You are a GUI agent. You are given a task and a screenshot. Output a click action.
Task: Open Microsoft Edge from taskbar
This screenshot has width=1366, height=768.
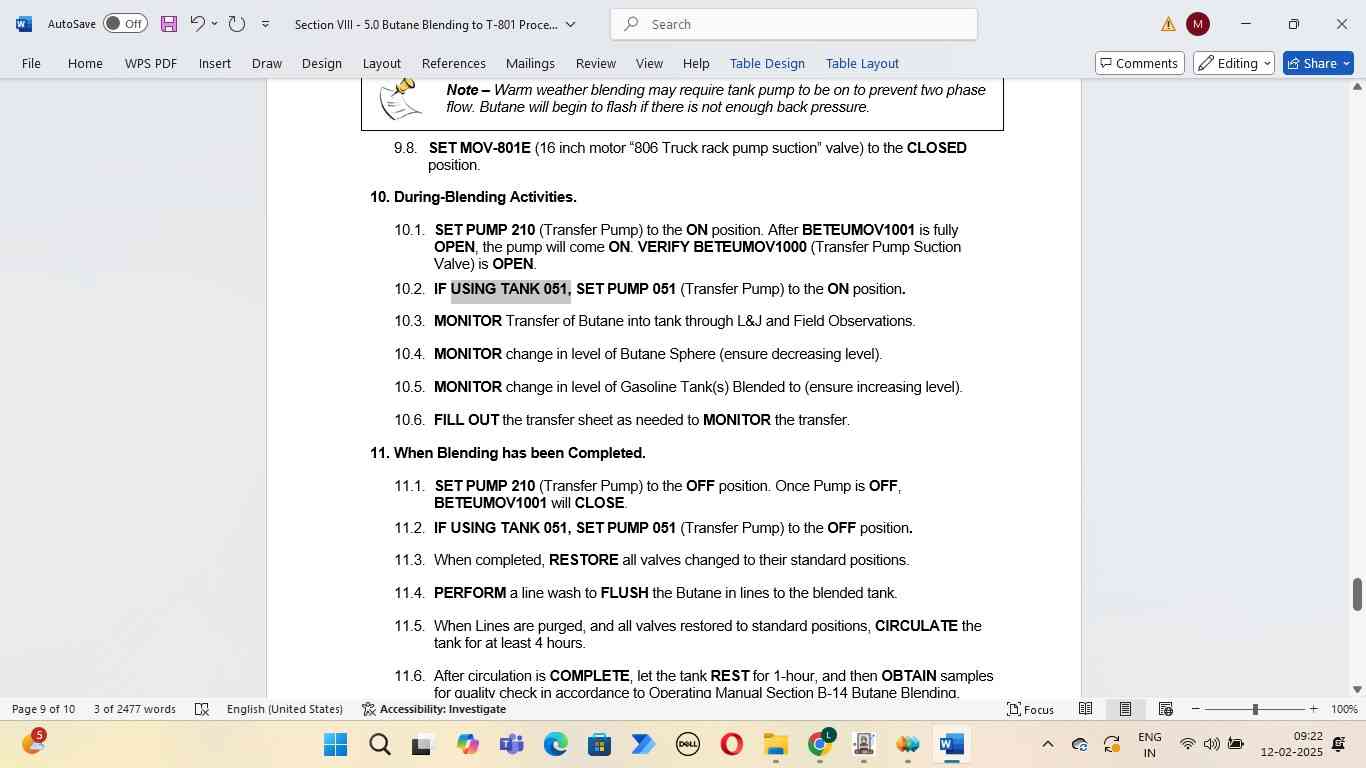click(555, 745)
